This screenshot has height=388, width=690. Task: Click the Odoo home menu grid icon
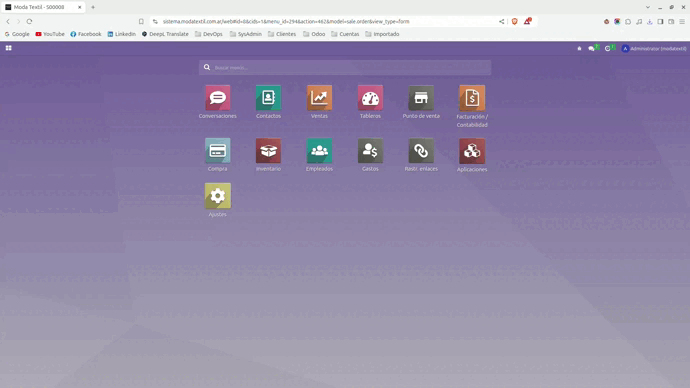tap(8, 48)
